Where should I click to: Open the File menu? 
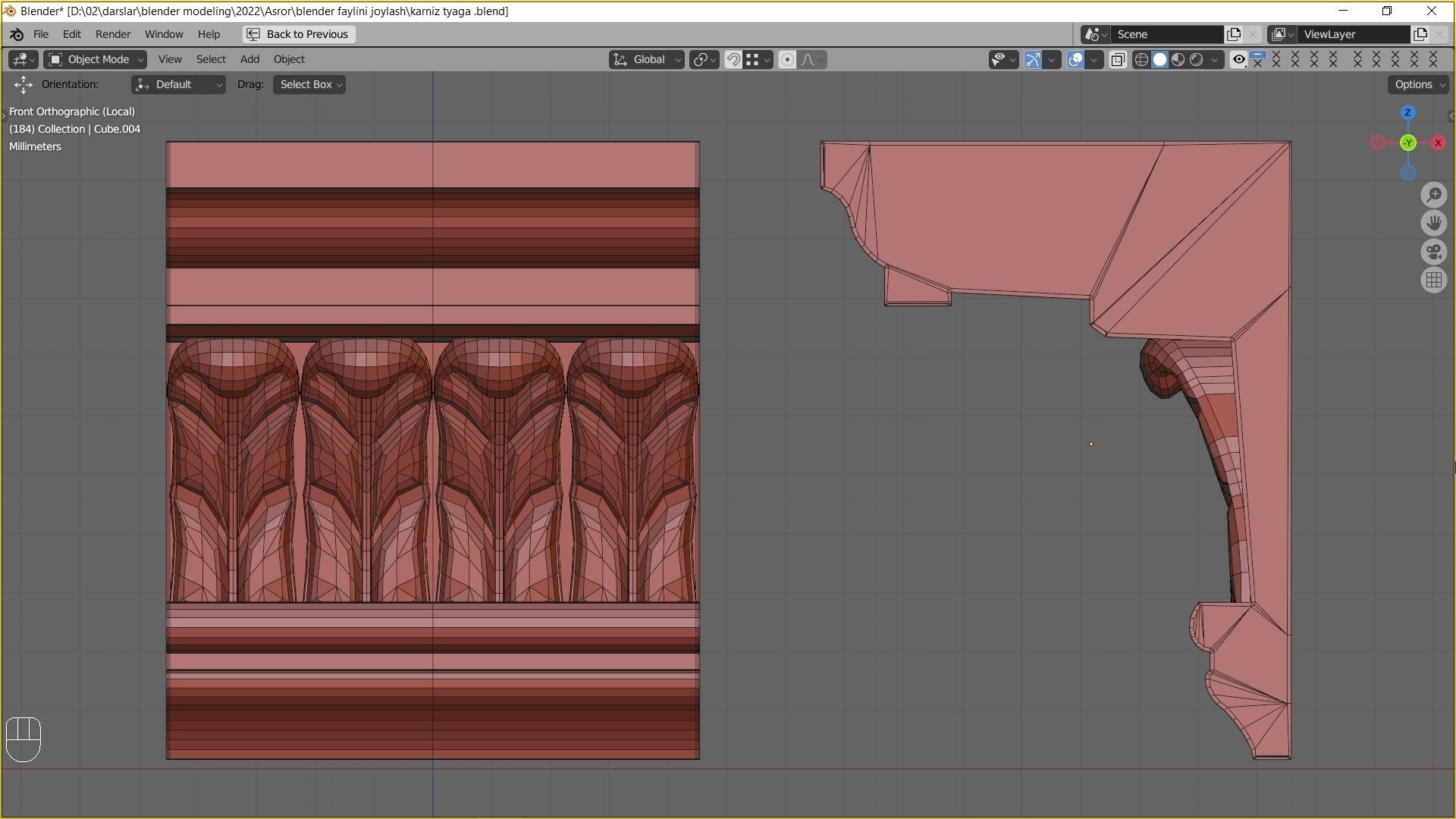pyautogui.click(x=41, y=34)
